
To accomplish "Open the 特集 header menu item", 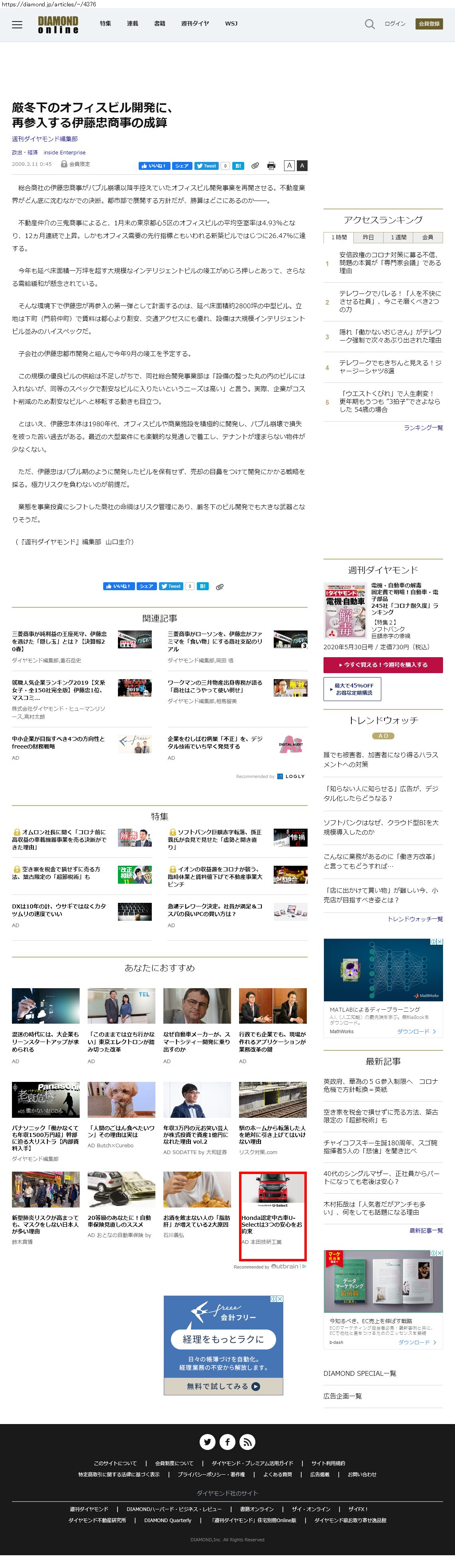I will pos(105,24).
